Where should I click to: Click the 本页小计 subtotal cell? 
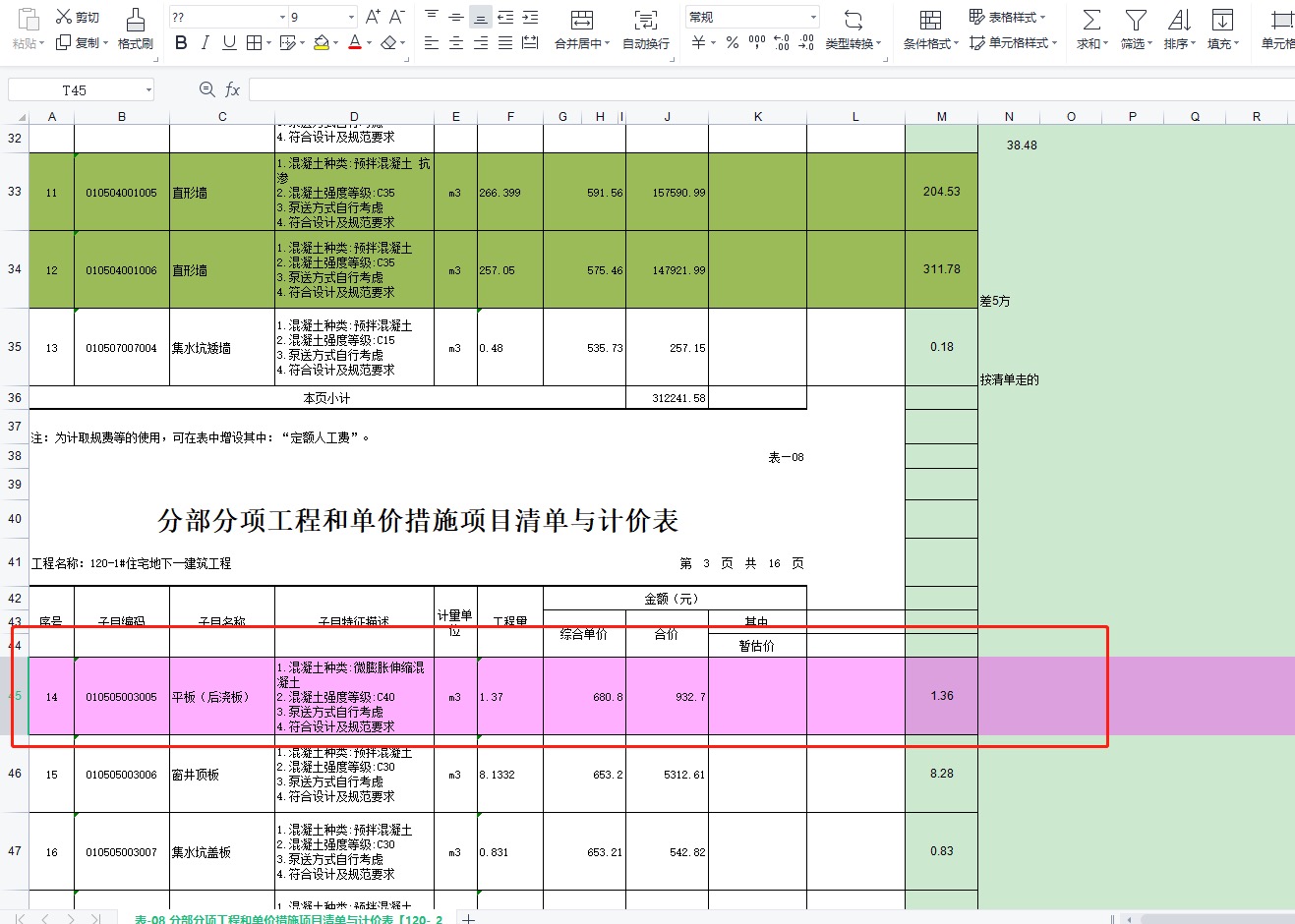click(326, 398)
